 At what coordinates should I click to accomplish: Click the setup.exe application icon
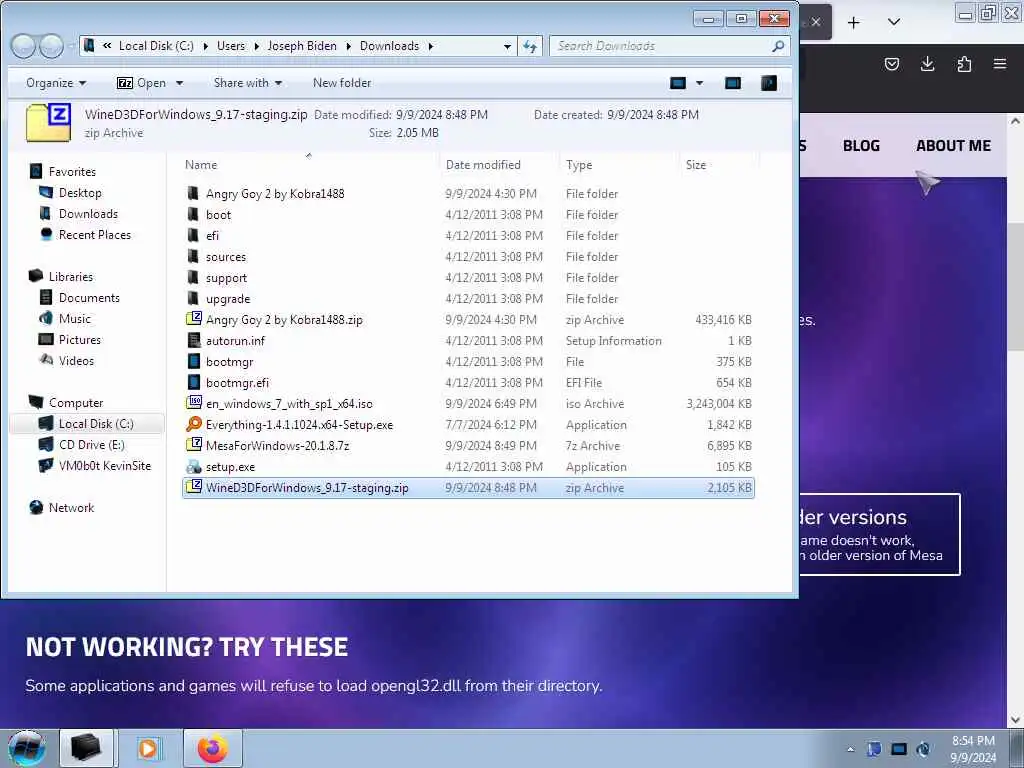point(193,466)
